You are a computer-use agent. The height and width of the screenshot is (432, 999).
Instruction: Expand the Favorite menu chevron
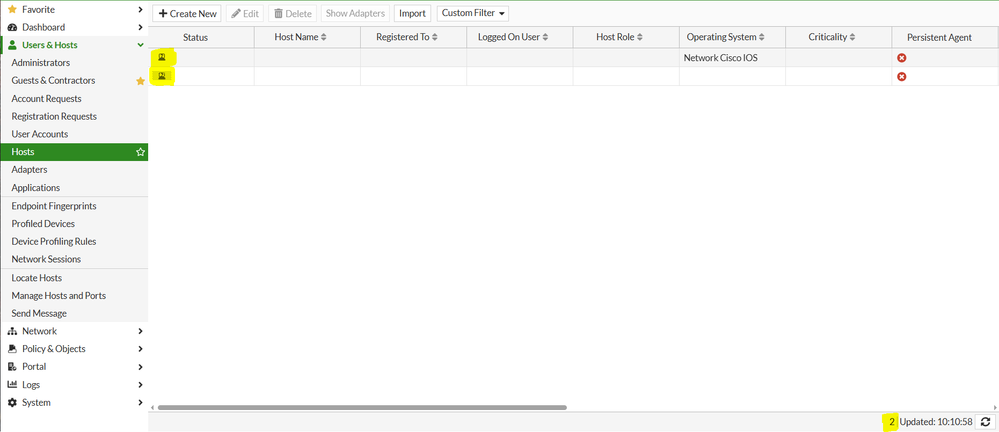click(140, 10)
